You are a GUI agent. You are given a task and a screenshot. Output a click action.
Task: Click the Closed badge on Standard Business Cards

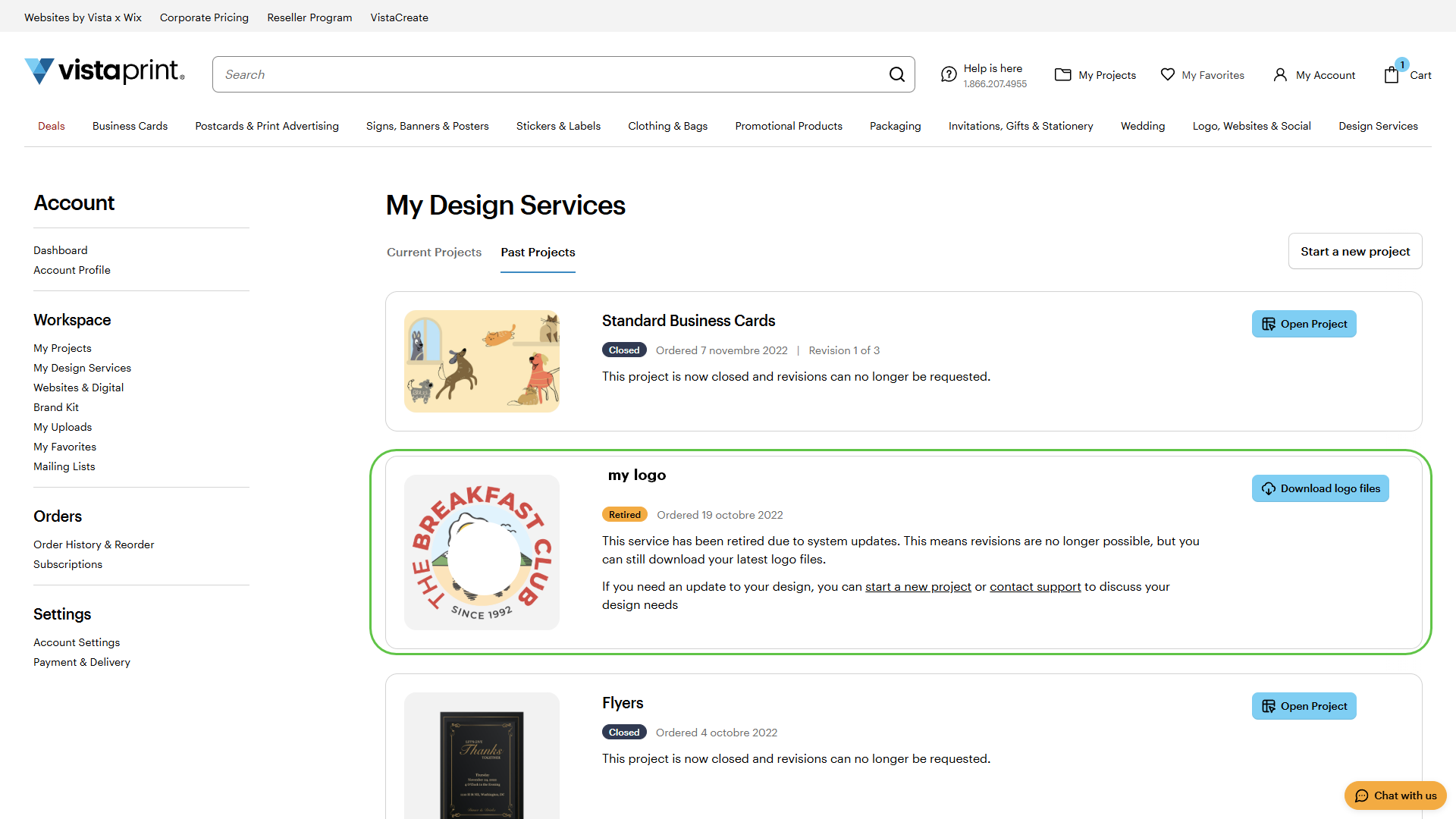click(624, 350)
